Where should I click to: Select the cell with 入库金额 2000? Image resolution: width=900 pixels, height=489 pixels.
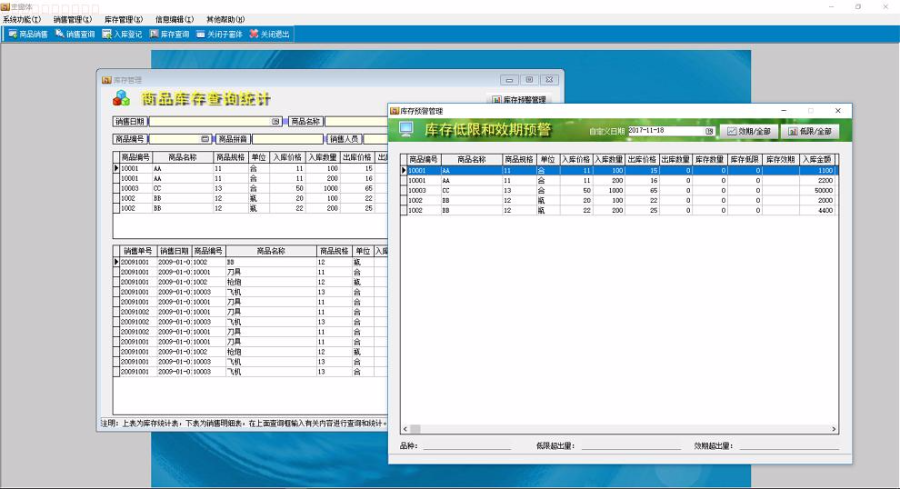[x=817, y=200]
